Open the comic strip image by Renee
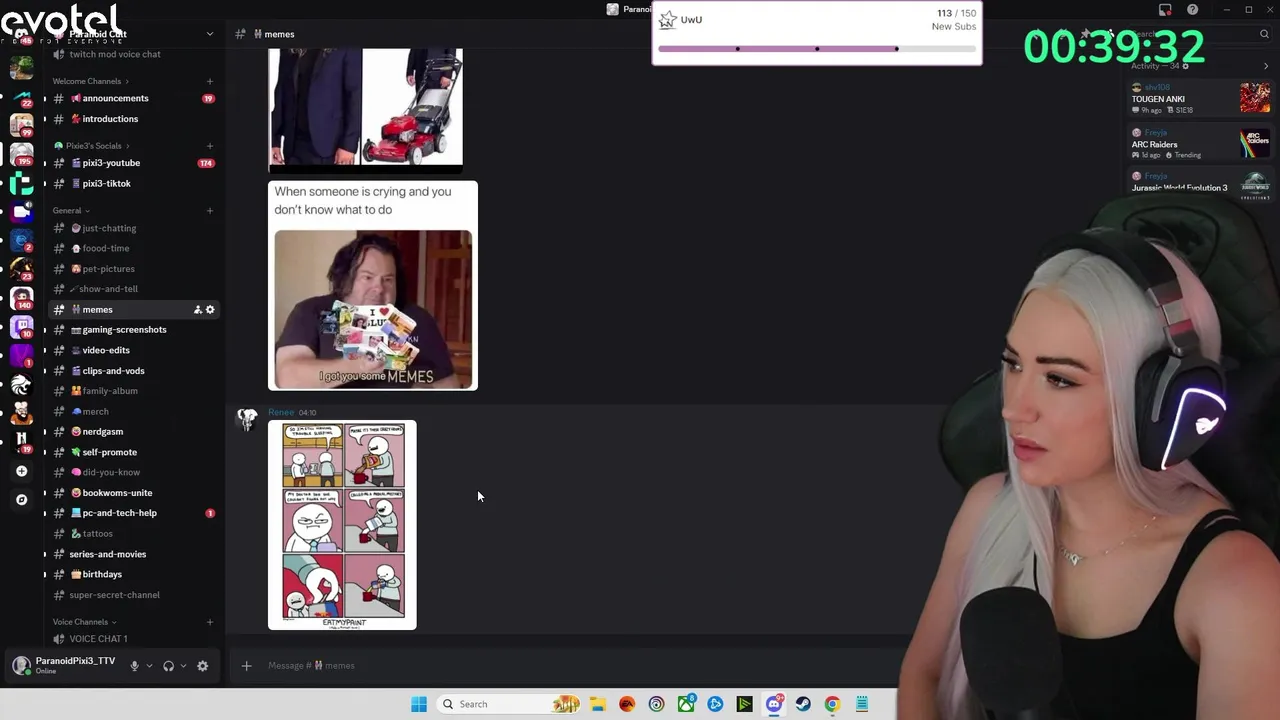1280x720 pixels. pos(342,525)
